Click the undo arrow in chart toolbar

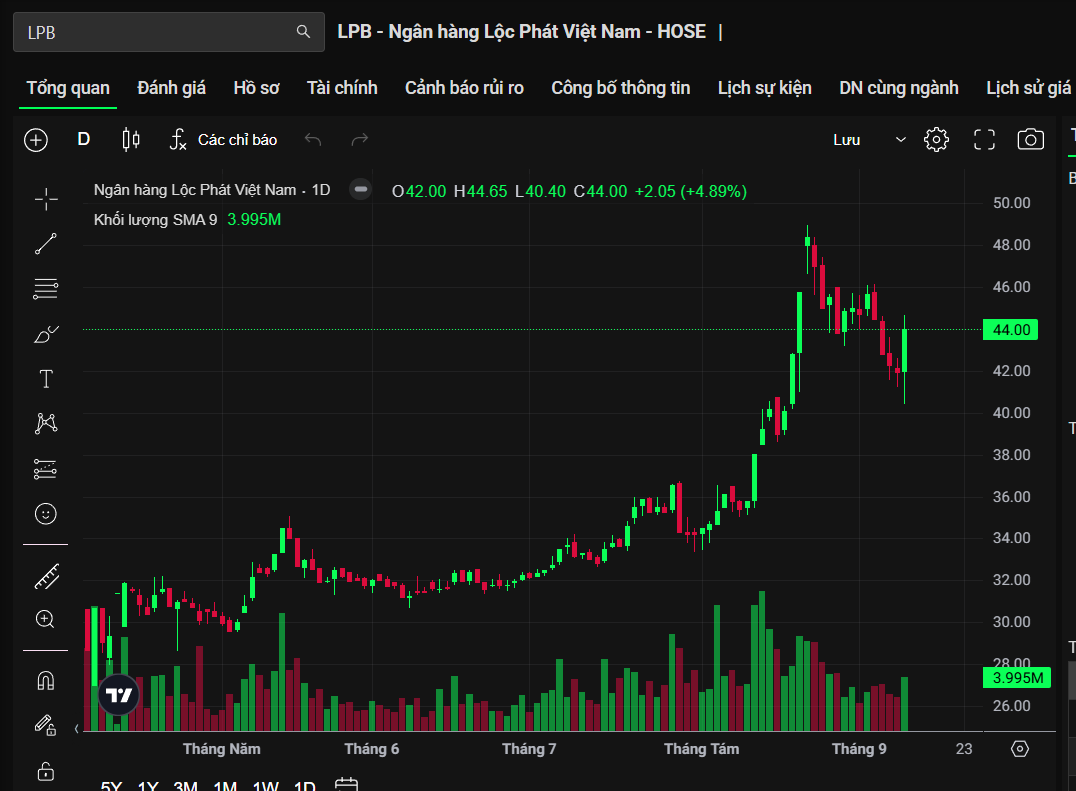pos(313,140)
